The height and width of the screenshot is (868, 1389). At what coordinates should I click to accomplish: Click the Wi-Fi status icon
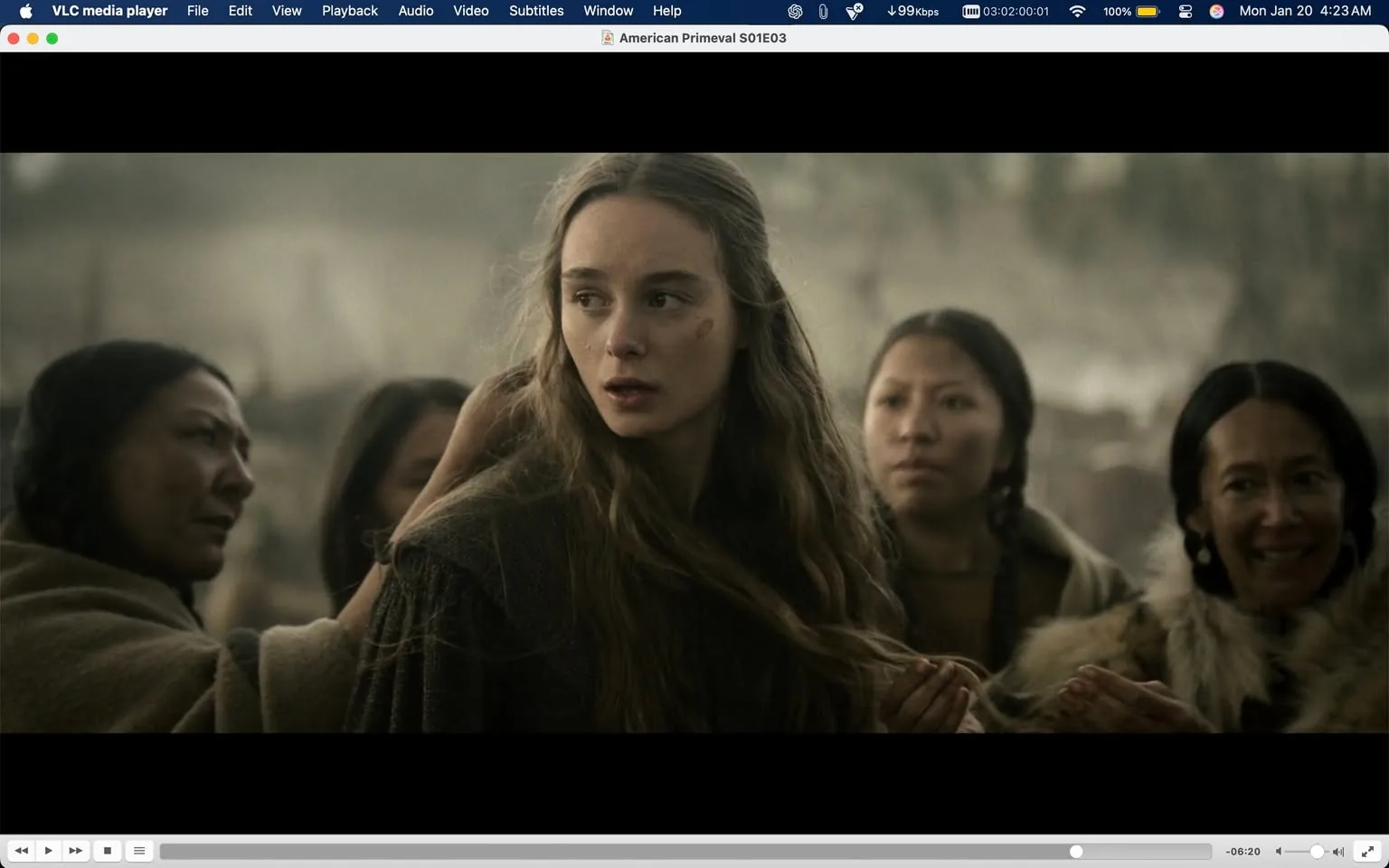[1077, 11]
